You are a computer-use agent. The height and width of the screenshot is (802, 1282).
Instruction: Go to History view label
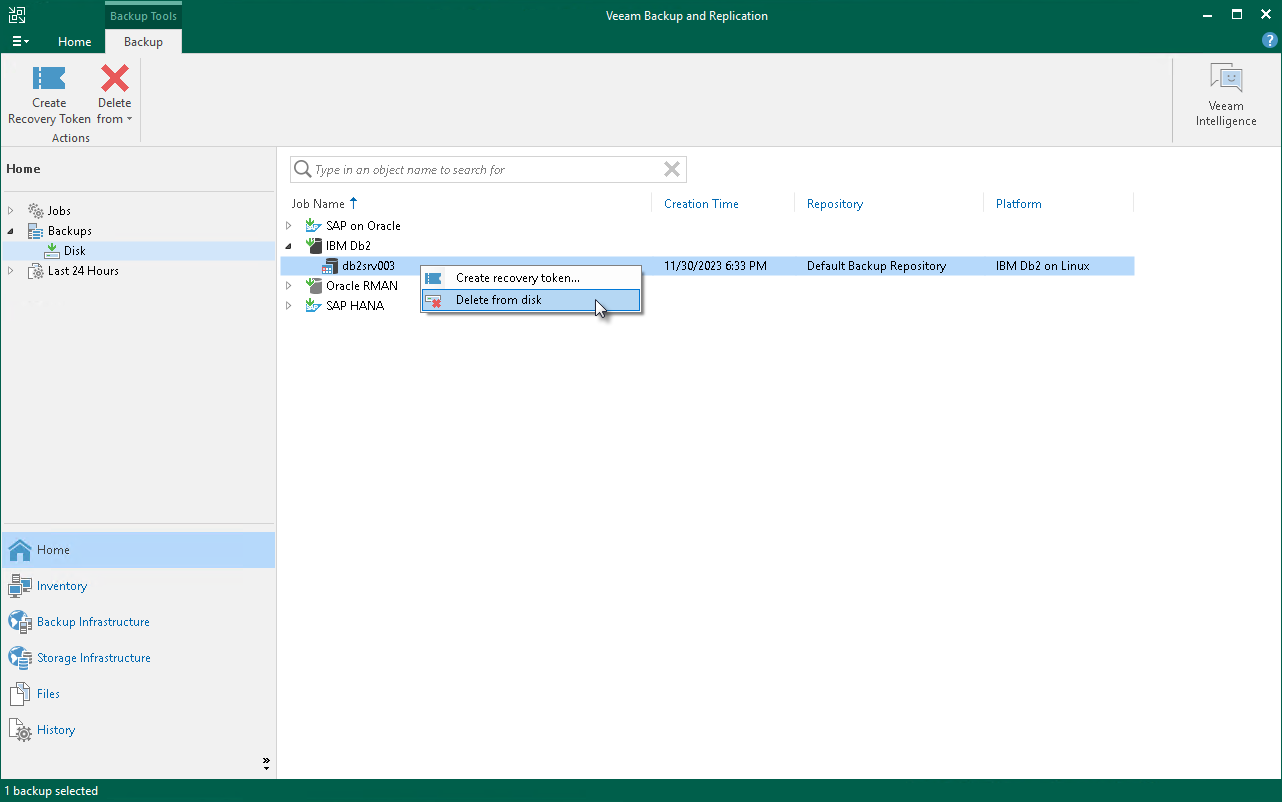coord(56,730)
